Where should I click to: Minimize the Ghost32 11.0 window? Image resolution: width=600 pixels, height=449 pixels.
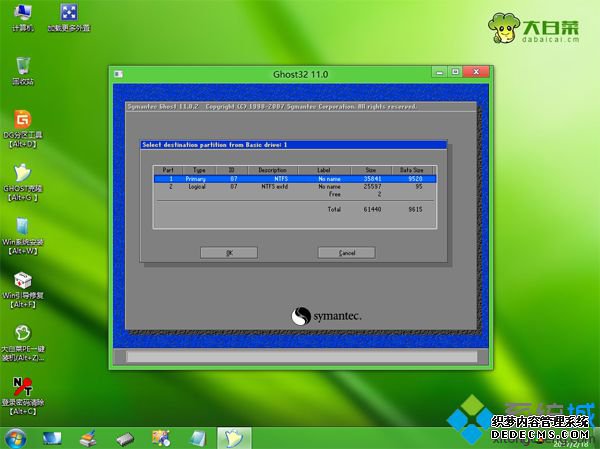(440, 72)
